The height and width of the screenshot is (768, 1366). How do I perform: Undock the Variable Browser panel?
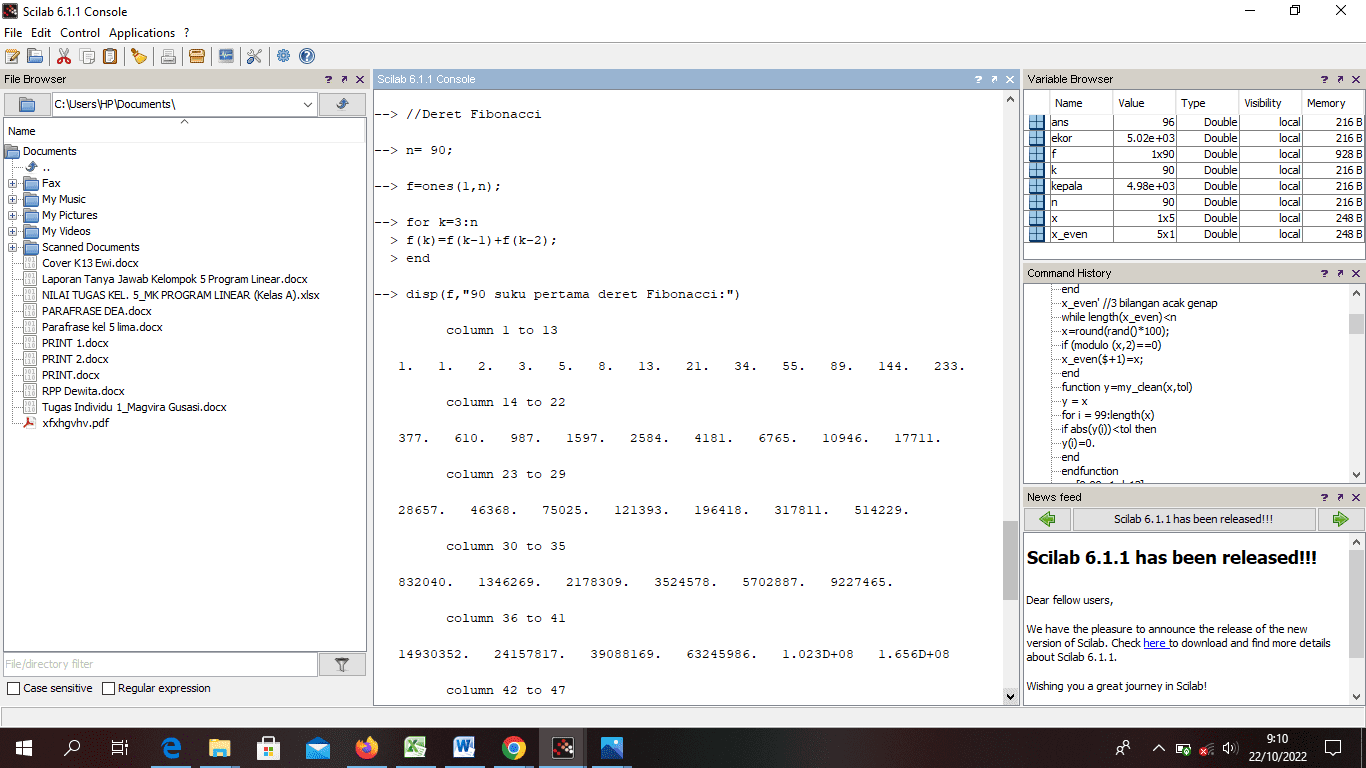tap(1340, 79)
